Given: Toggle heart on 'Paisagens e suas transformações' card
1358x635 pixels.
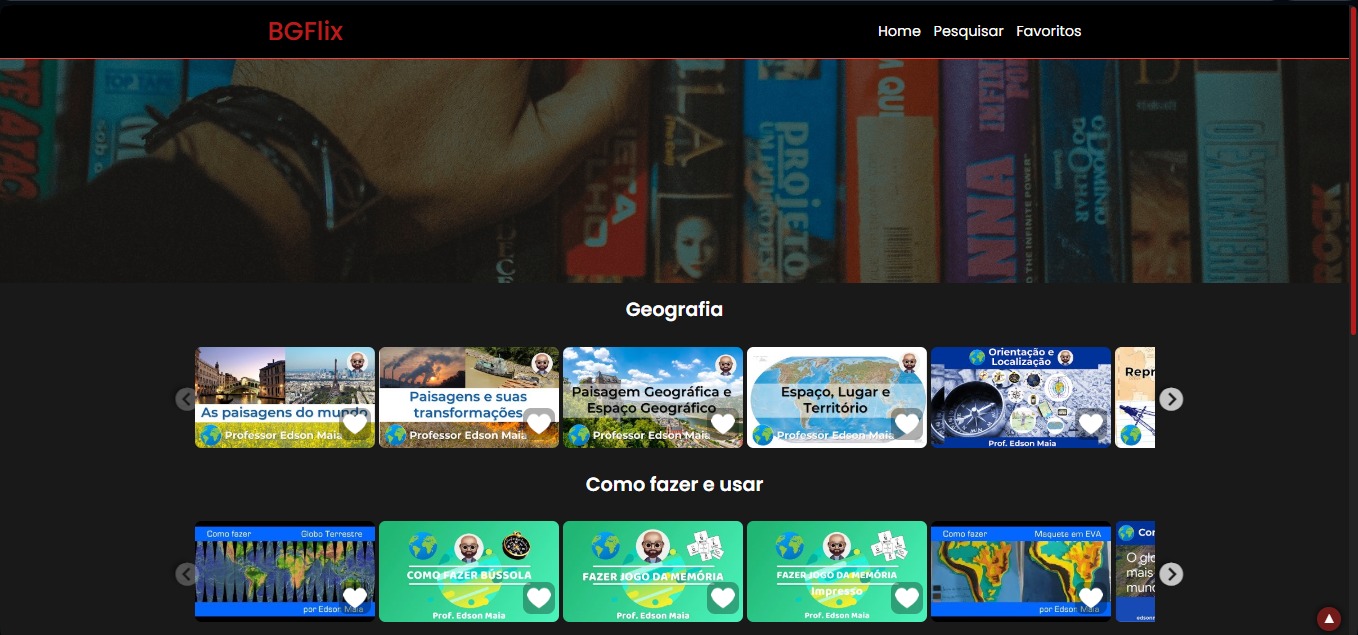Looking at the screenshot, I should point(539,423).
